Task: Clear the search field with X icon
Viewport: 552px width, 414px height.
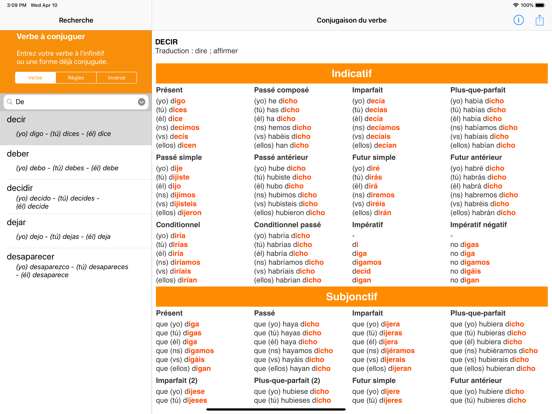Action: pos(142,102)
